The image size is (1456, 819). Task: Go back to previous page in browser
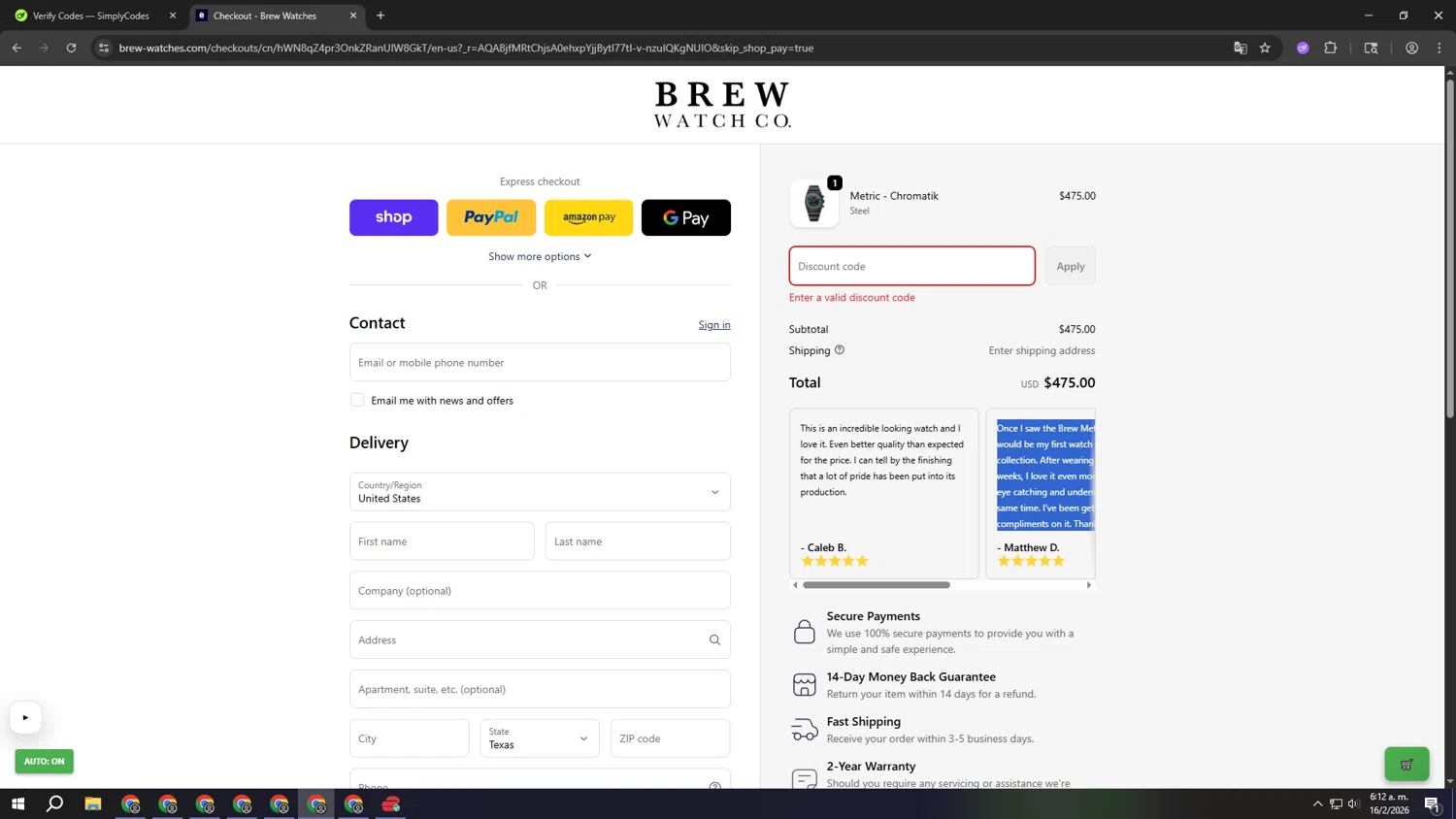point(17,48)
